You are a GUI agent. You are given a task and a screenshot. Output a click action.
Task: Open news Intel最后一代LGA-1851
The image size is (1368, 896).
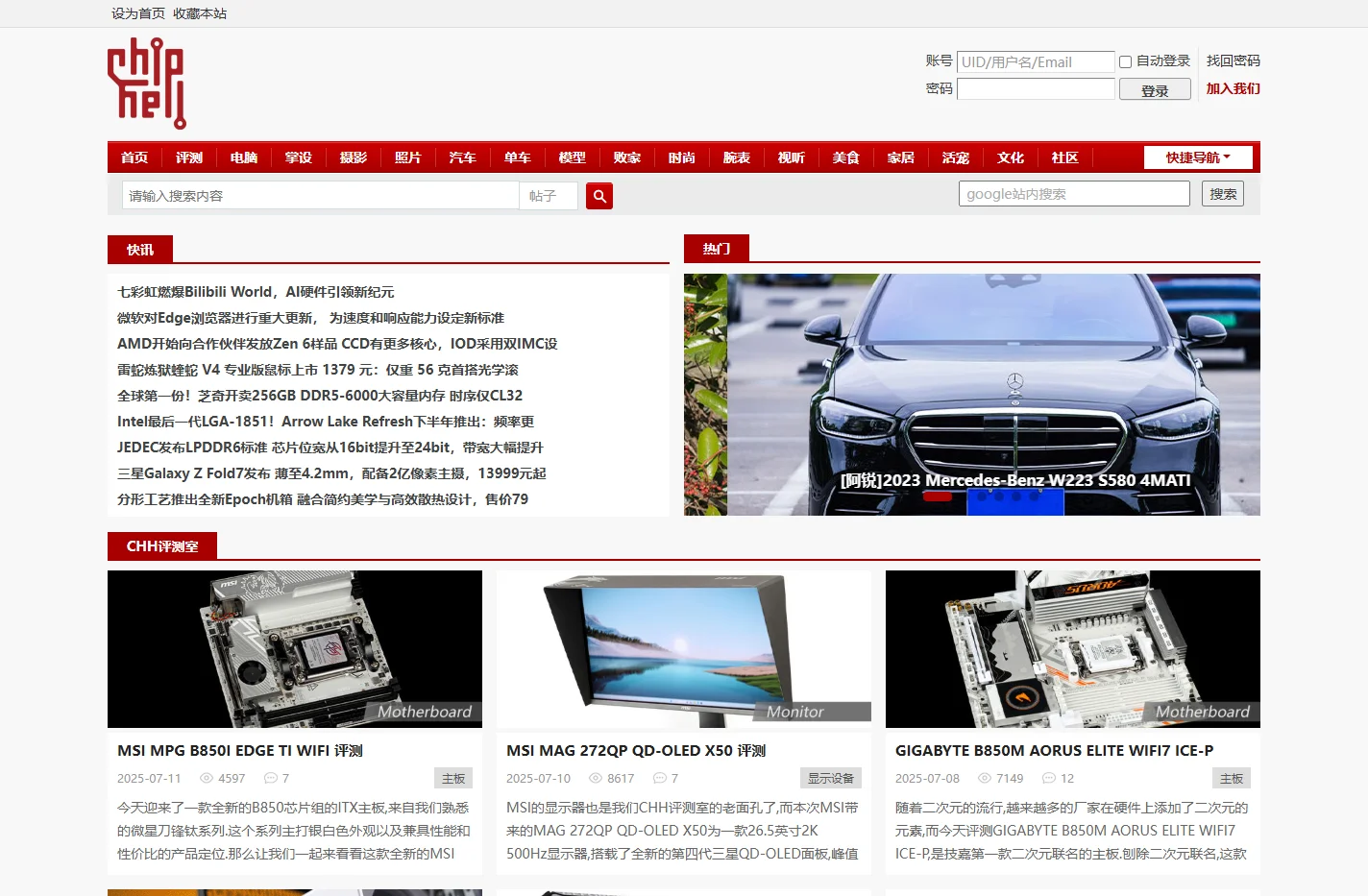[x=326, y=422]
